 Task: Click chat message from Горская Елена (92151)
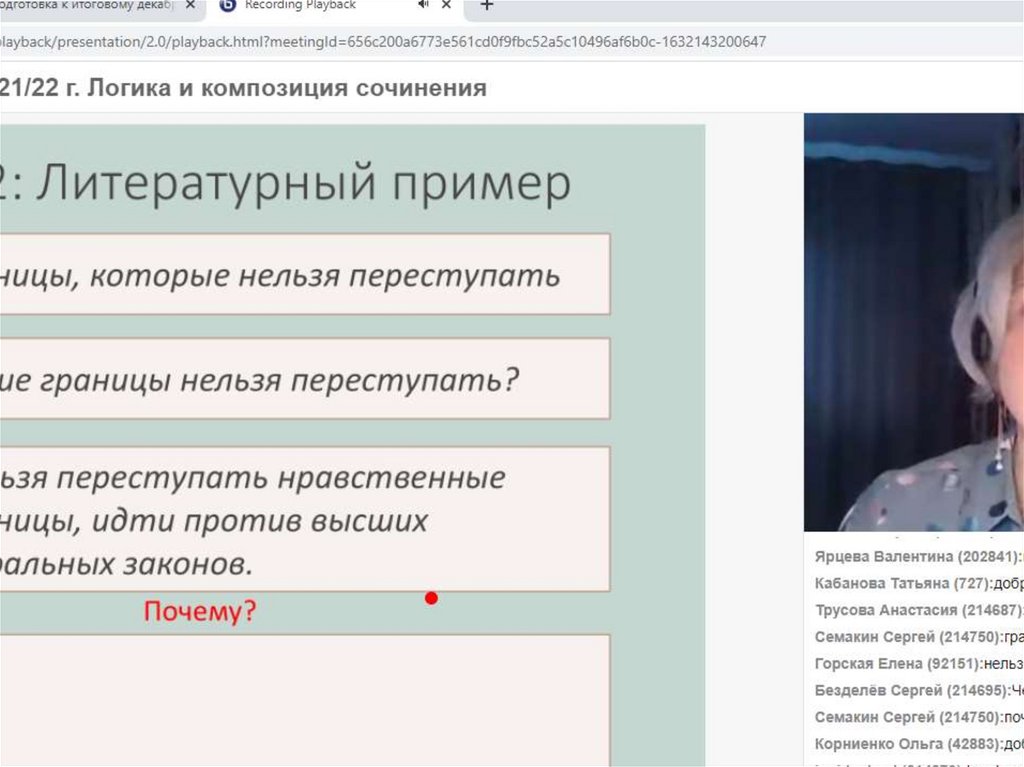click(x=919, y=664)
